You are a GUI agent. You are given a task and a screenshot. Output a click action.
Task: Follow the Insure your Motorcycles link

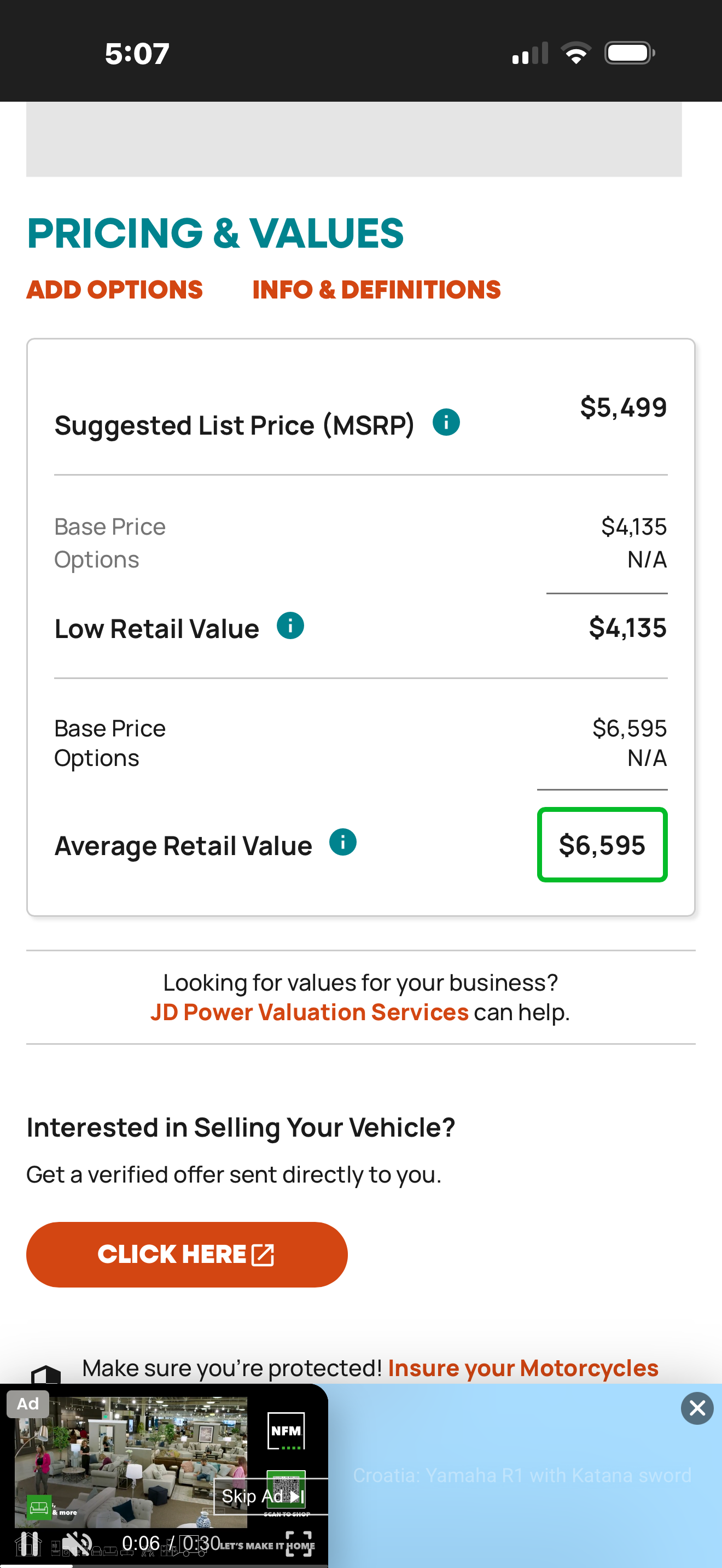coord(523,1368)
